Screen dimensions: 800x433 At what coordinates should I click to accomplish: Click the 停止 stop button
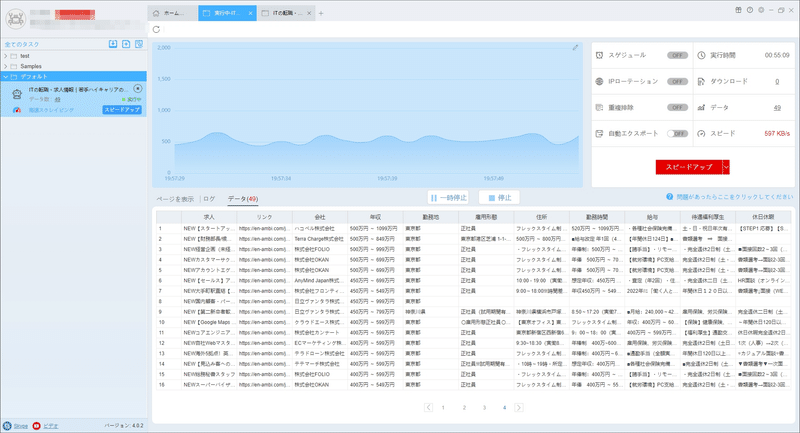(x=499, y=198)
